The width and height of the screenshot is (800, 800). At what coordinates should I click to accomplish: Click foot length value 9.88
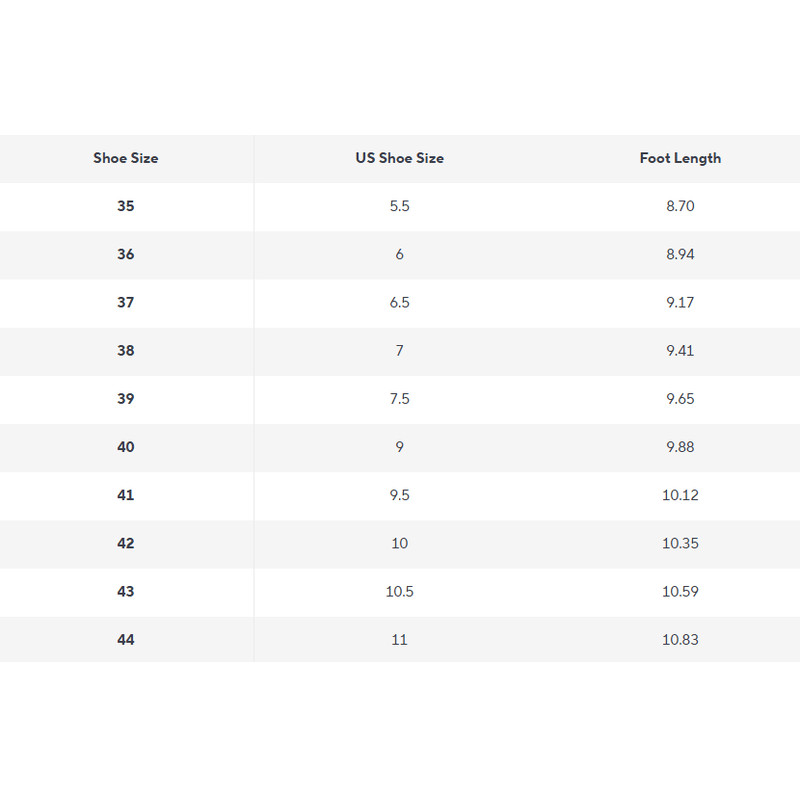pos(680,447)
